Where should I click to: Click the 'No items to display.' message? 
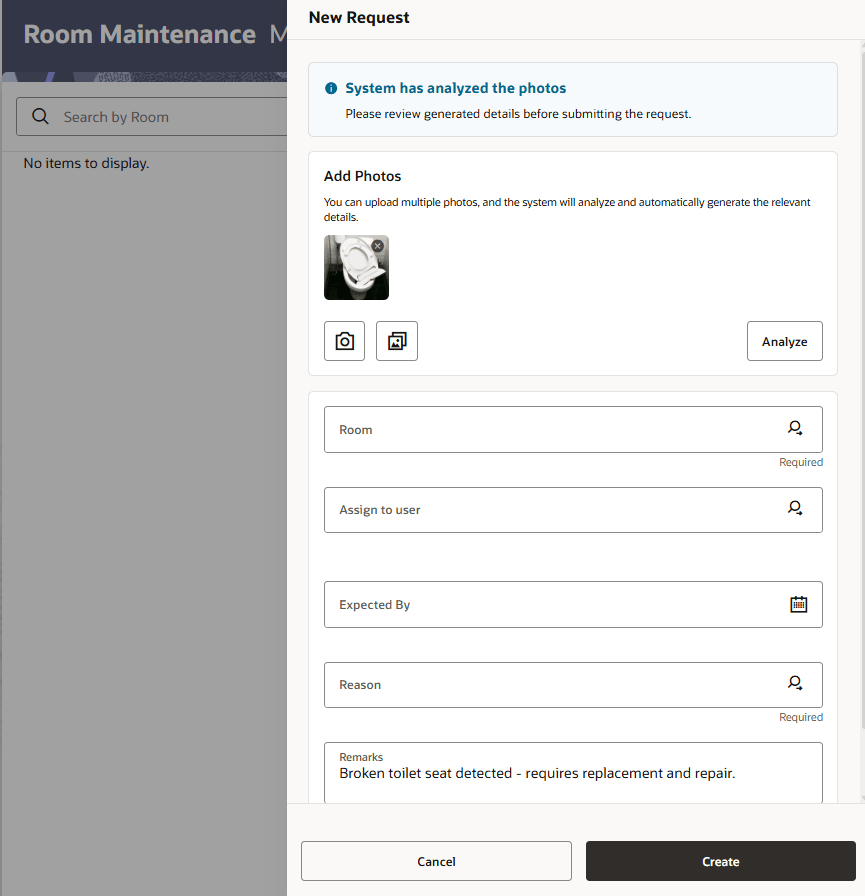point(86,163)
